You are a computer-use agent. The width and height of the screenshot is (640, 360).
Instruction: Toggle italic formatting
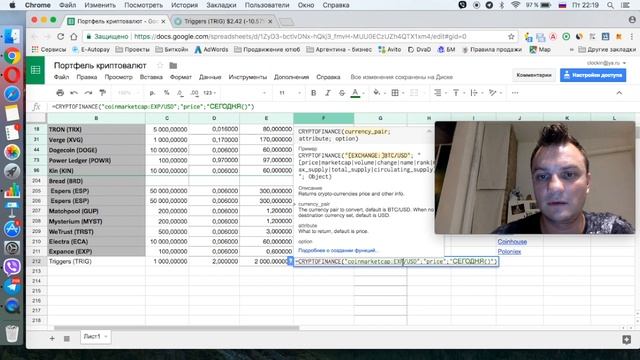[x=328, y=93]
